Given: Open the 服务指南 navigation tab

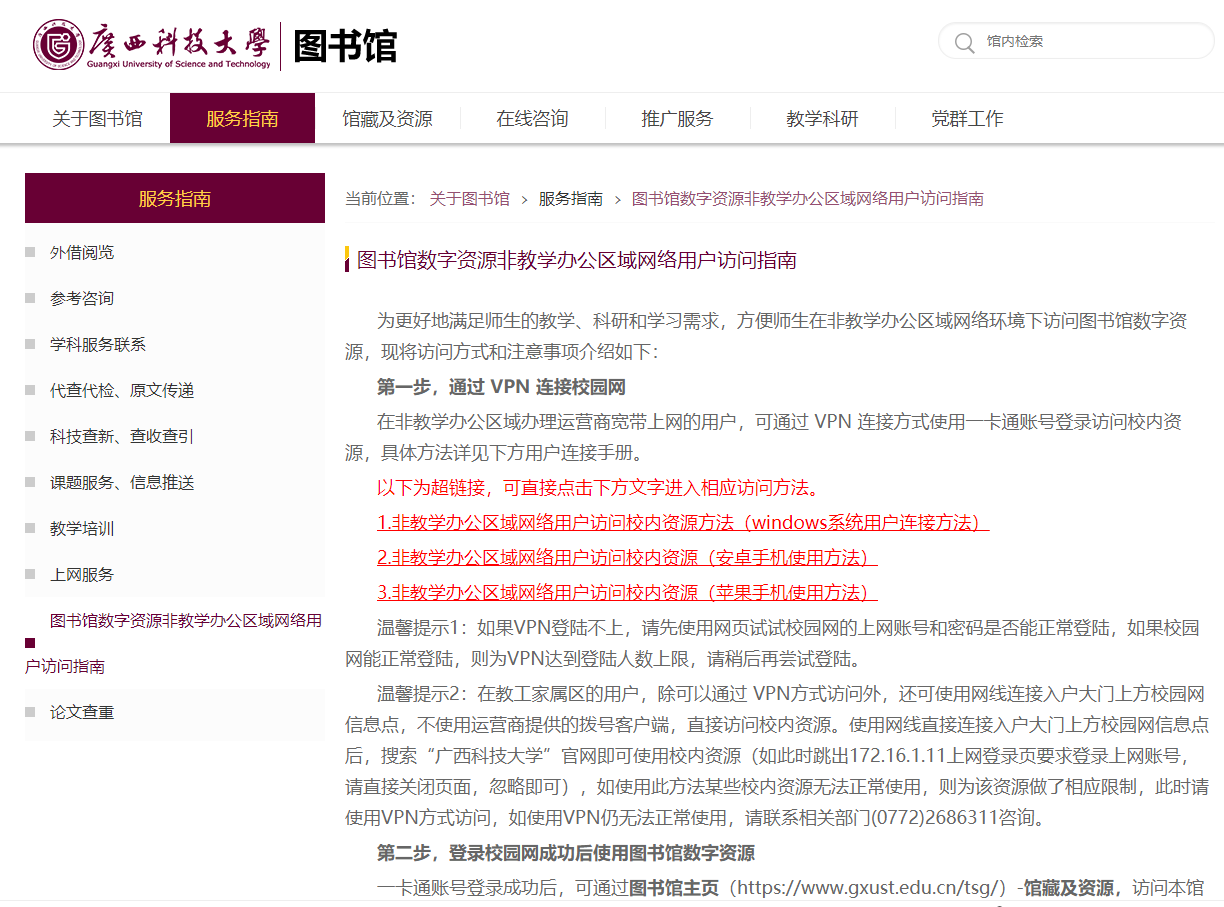Looking at the screenshot, I should [242, 119].
